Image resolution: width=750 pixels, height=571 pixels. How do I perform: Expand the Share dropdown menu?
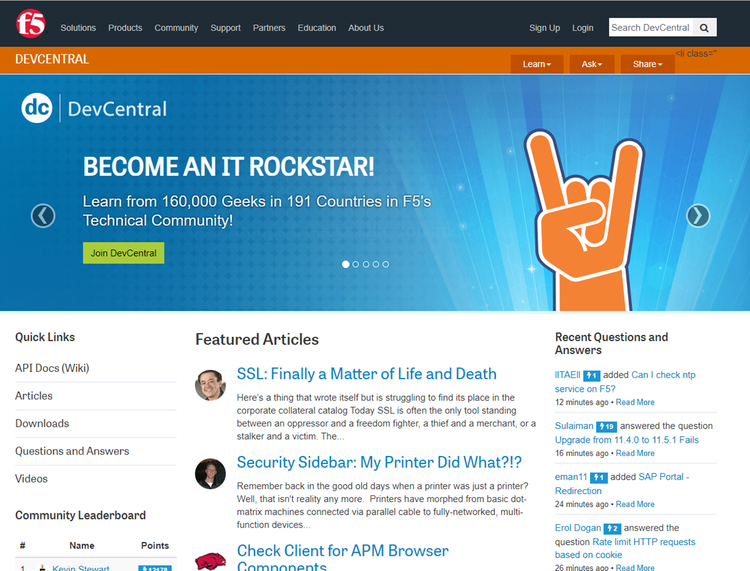click(648, 64)
